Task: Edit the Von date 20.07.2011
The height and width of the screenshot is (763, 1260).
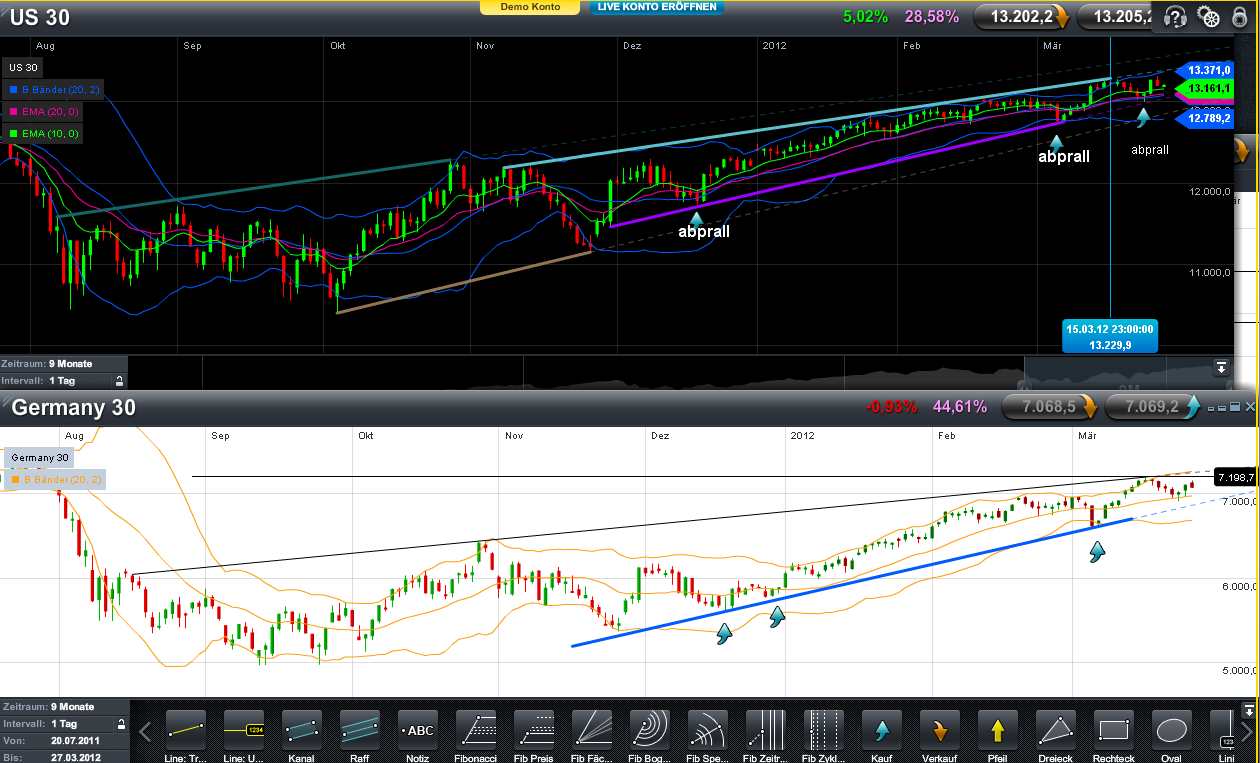Action: point(64,741)
